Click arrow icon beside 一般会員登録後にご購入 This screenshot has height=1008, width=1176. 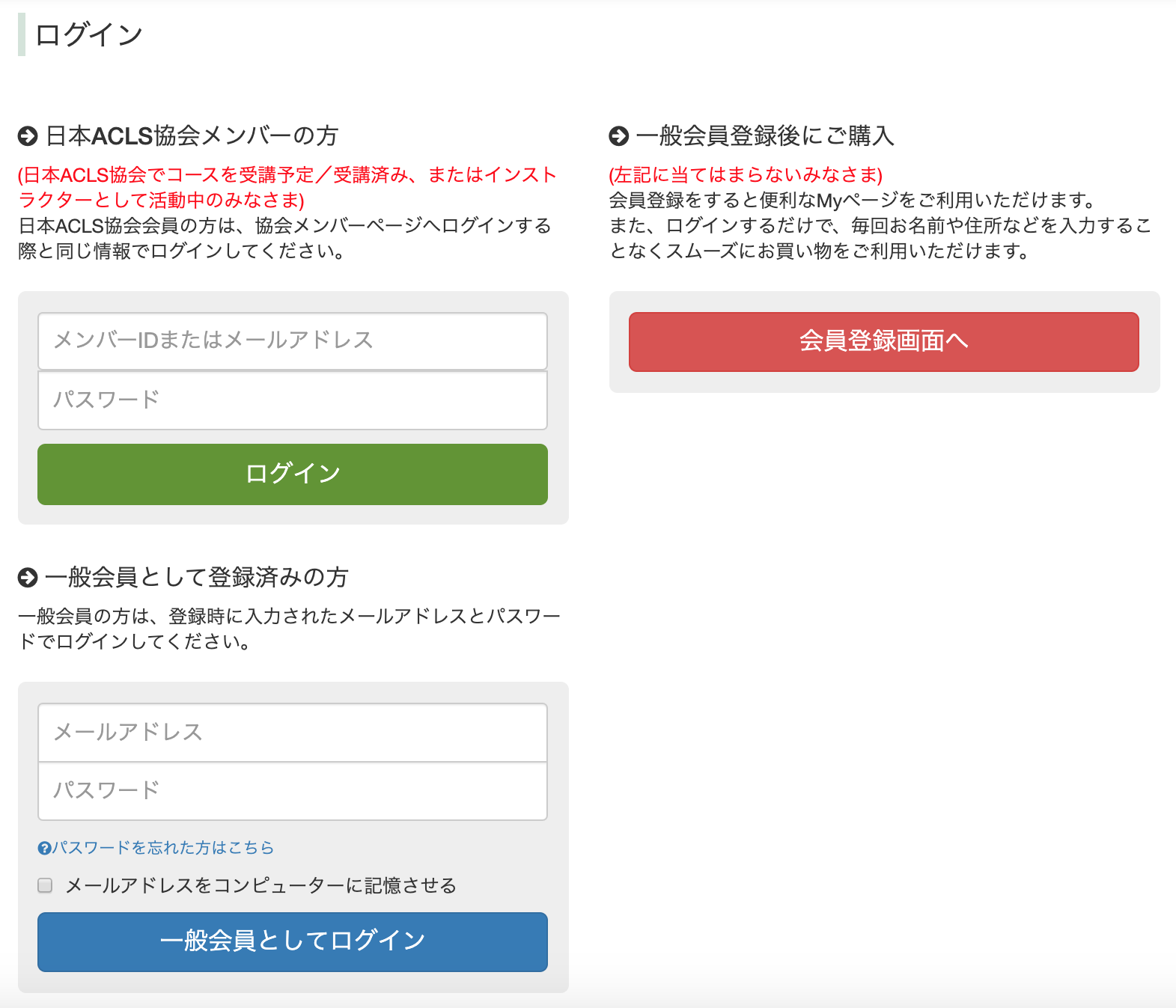tap(619, 136)
